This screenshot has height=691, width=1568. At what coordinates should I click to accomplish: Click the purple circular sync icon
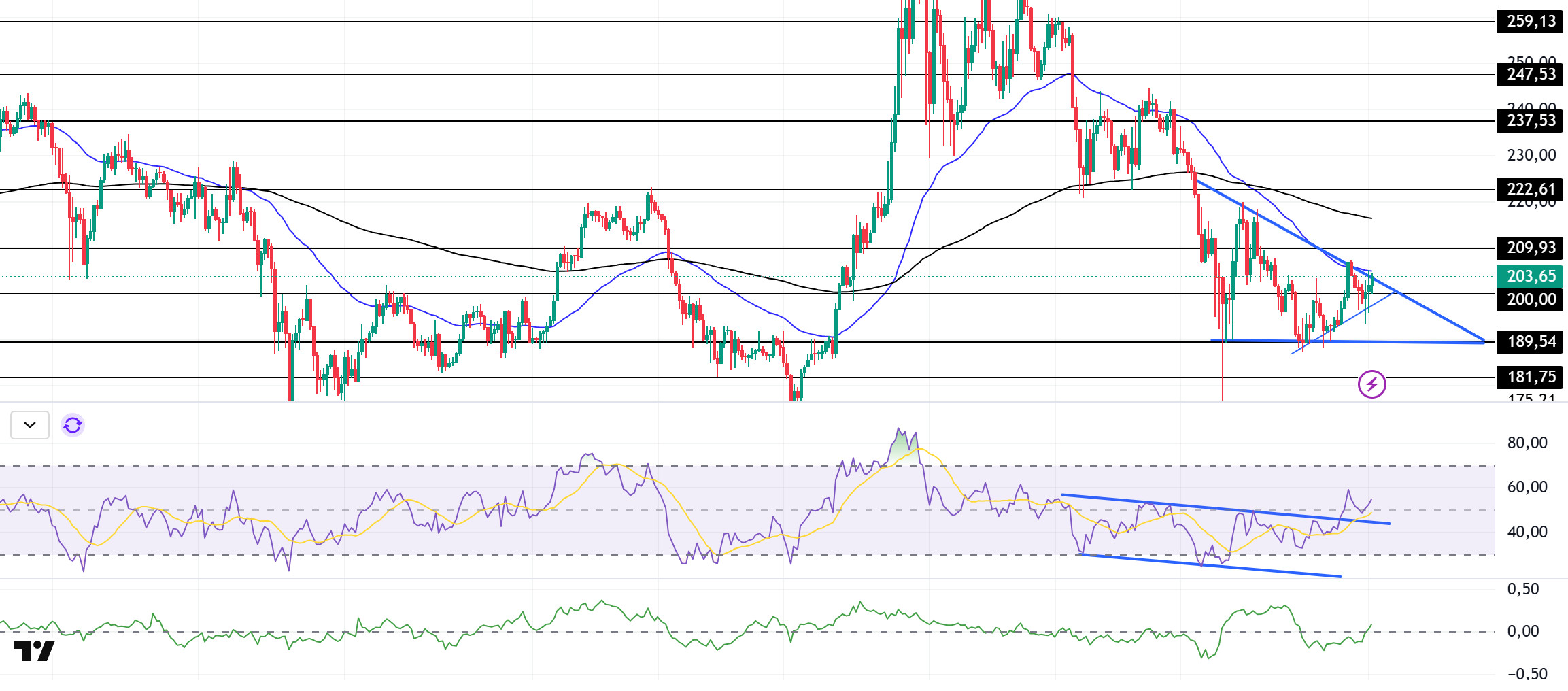tap(73, 425)
